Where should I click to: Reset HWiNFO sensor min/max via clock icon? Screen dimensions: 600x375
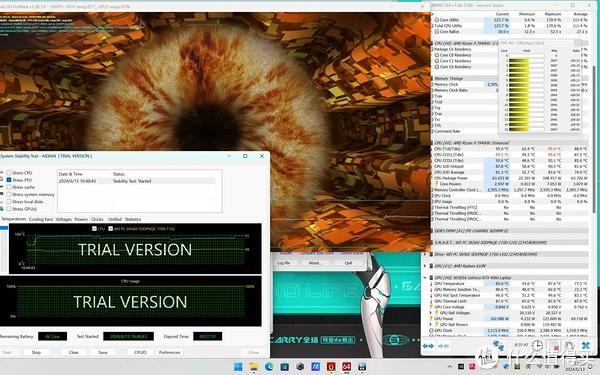click(x=537, y=346)
